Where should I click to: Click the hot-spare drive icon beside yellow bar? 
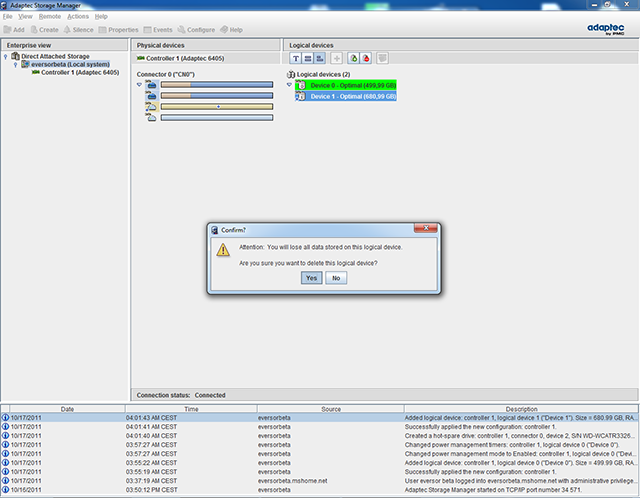click(151, 107)
